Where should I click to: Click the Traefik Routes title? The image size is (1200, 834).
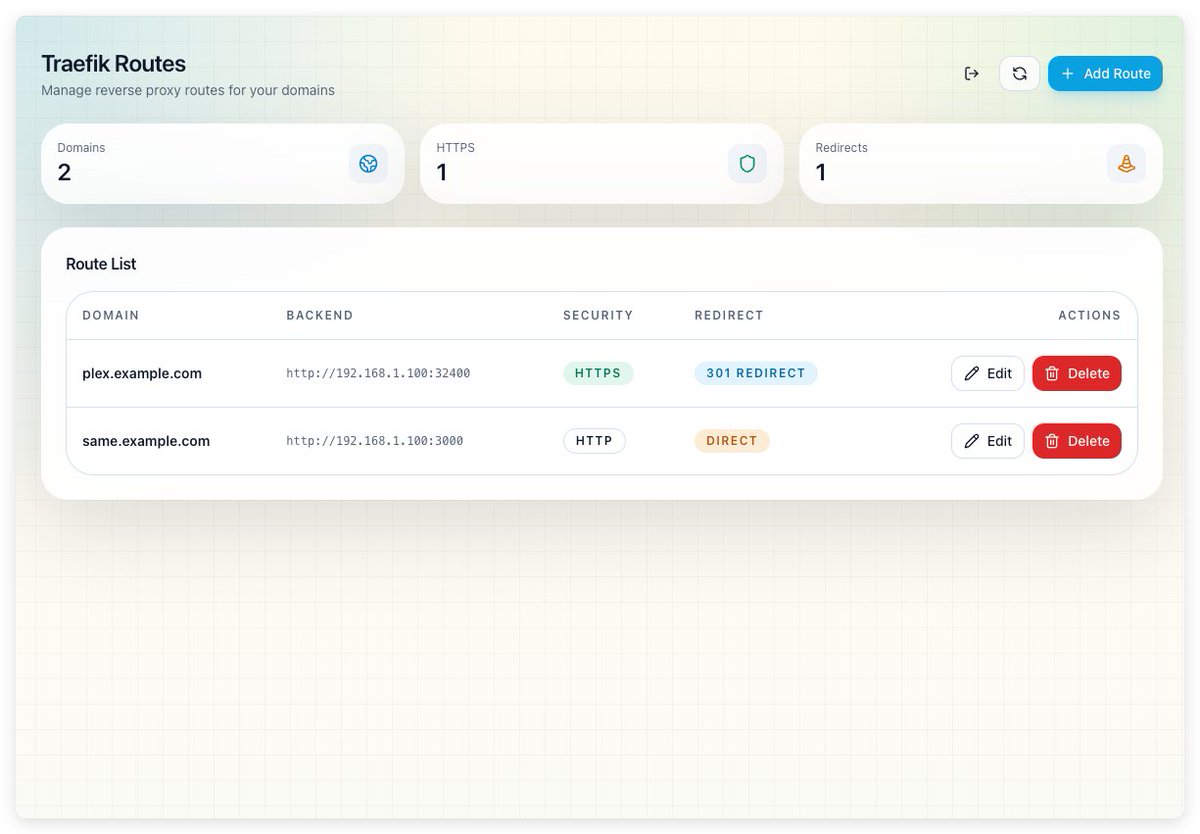click(x=114, y=63)
